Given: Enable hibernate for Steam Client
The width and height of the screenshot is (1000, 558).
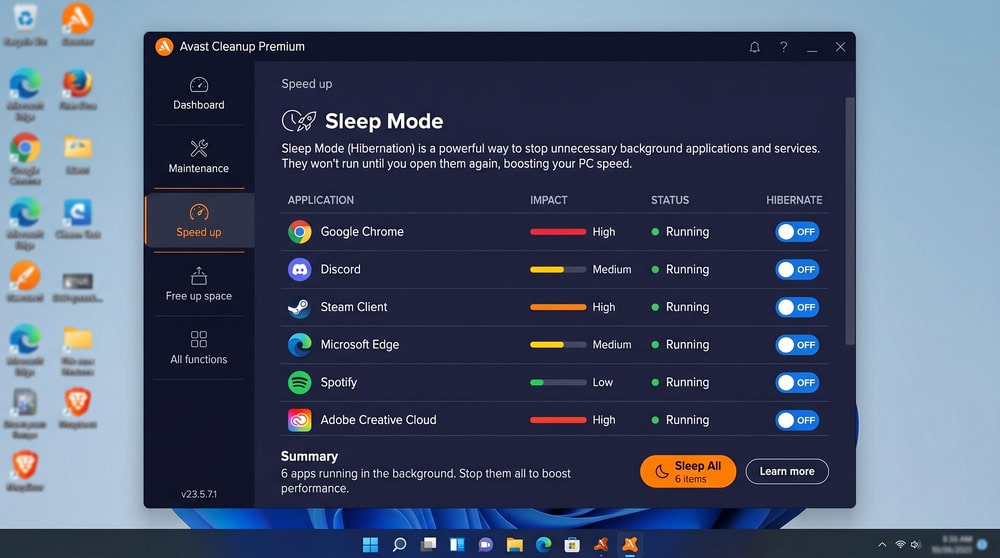Looking at the screenshot, I should pos(797,307).
